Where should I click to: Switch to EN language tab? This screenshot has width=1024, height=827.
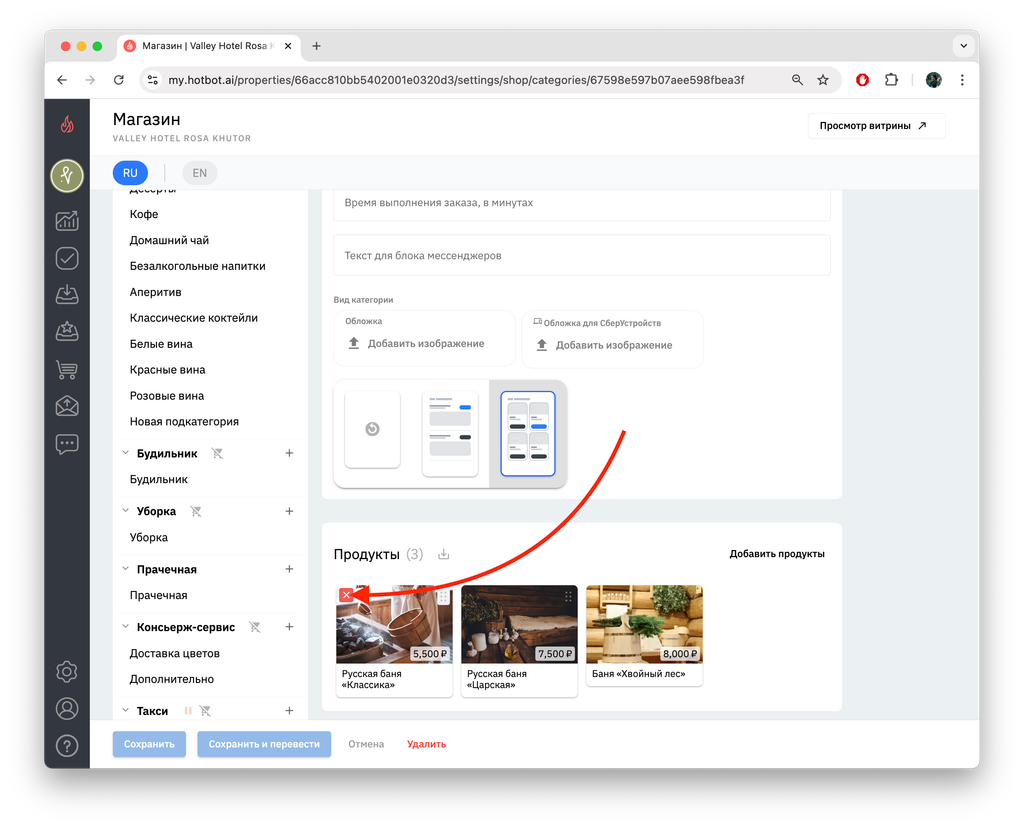(199, 173)
